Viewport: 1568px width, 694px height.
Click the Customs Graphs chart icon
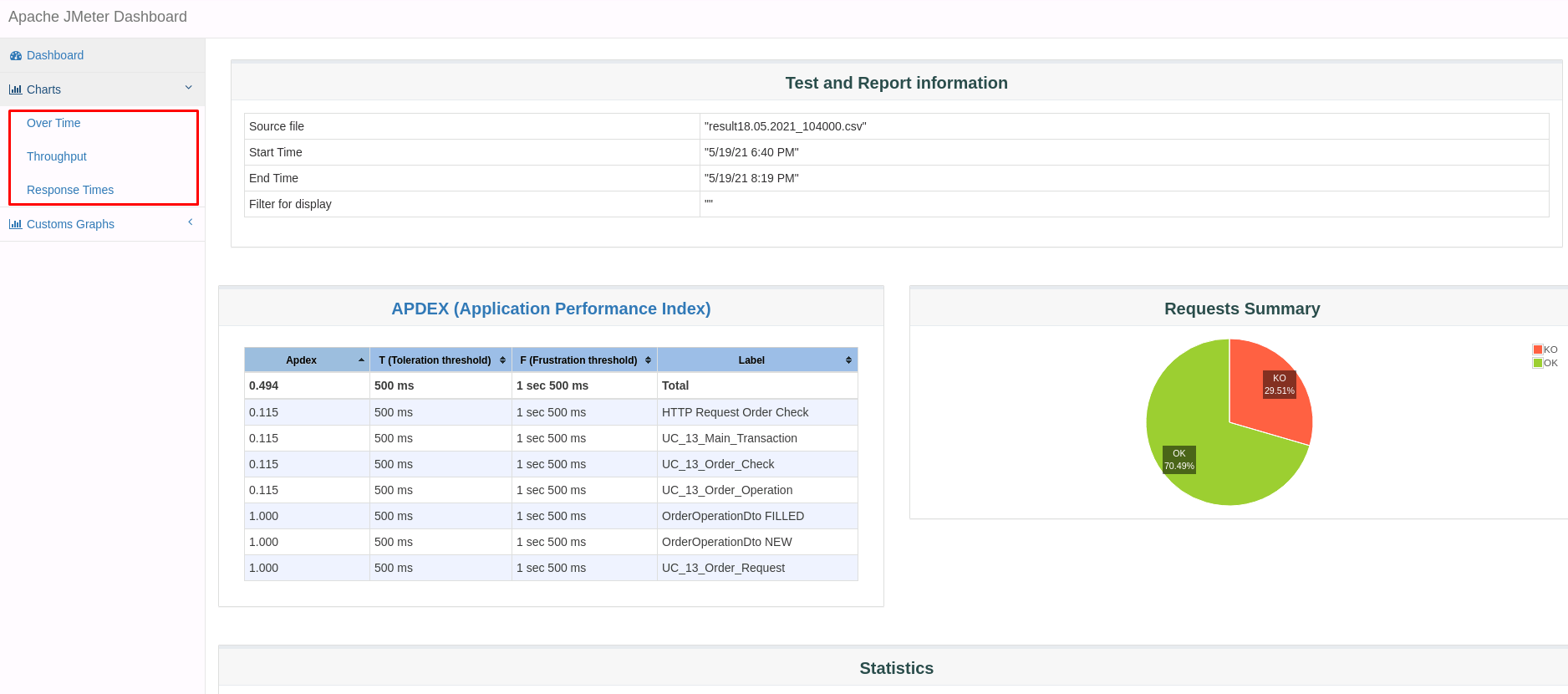coord(16,224)
